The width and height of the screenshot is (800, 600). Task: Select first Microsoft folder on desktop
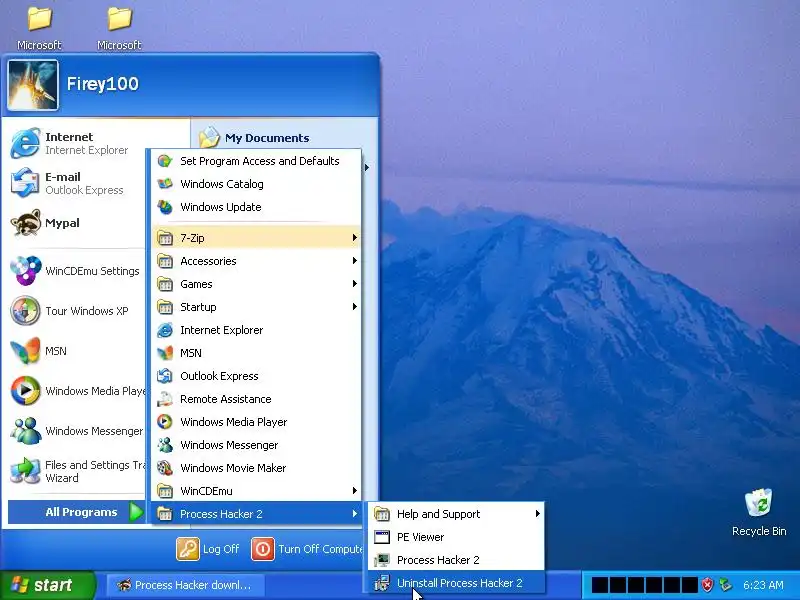(x=39, y=28)
